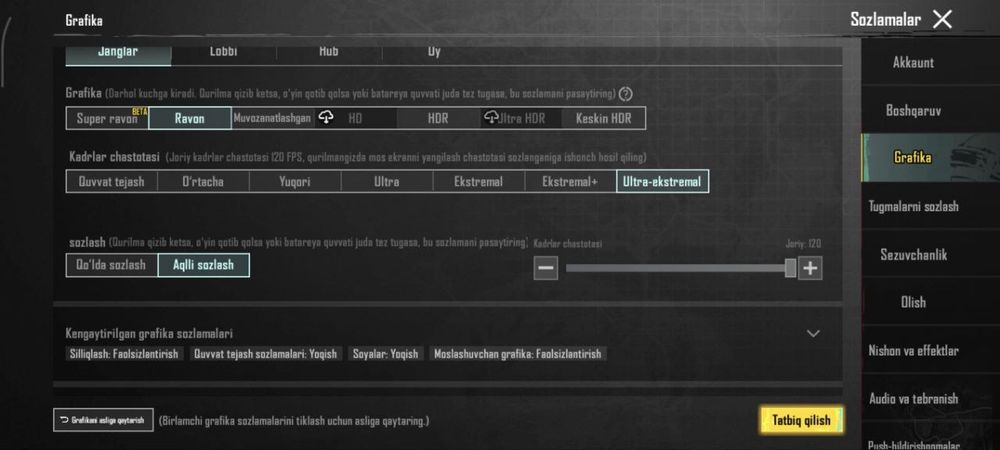The image size is (1000, 450).
Task: Enable Aqlli sozlash mode
Action: pos(203,265)
